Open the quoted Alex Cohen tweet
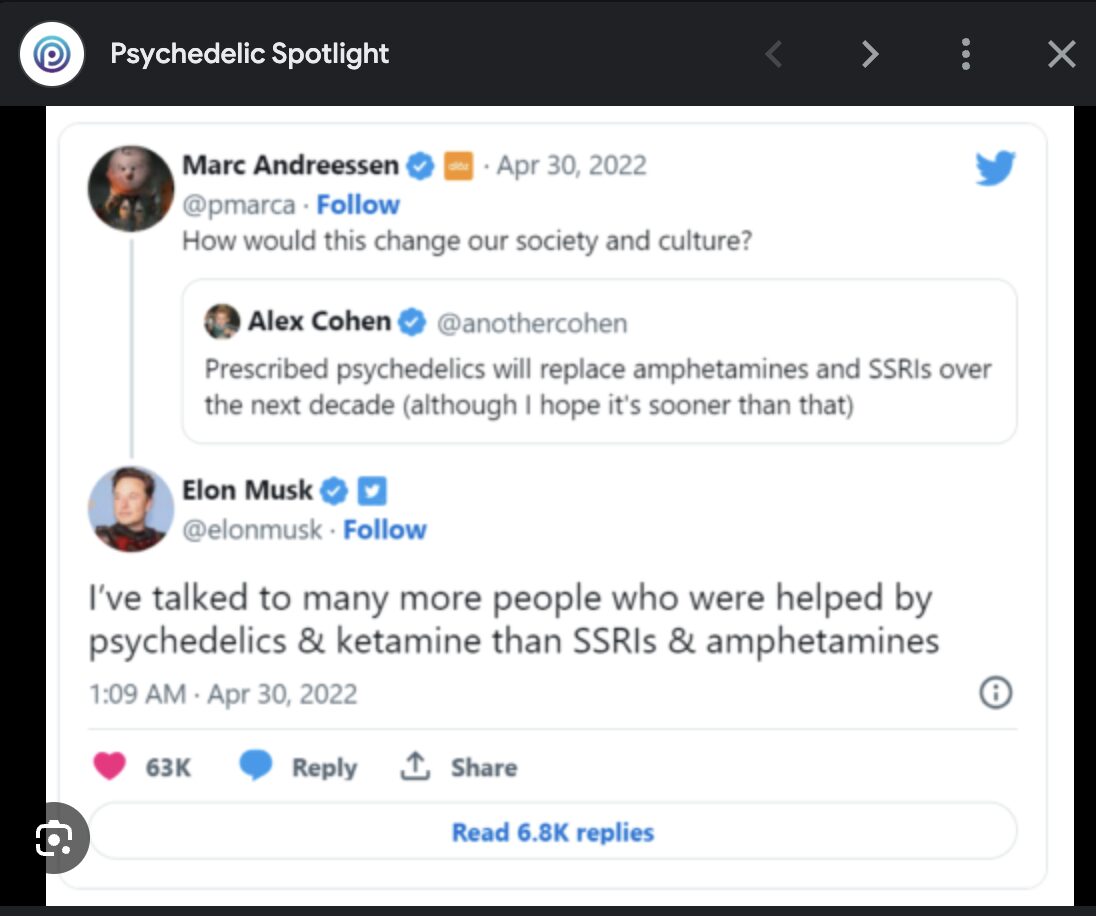 coord(599,362)
